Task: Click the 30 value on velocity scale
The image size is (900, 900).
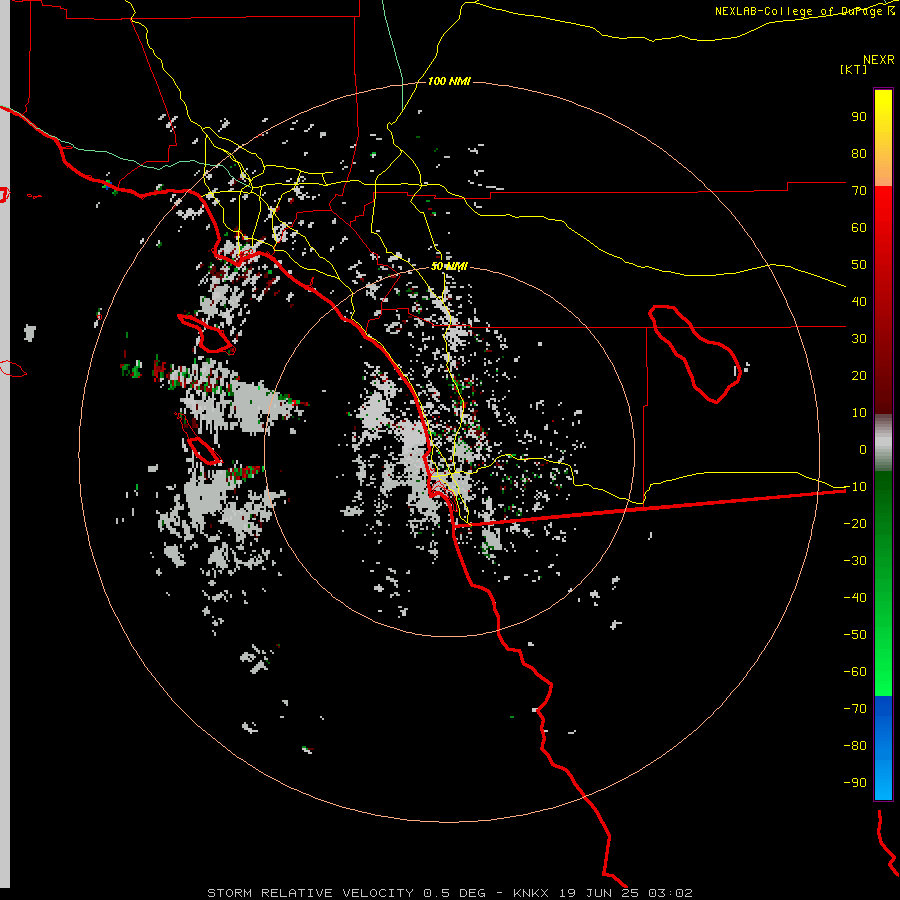Action: point(859,339)
